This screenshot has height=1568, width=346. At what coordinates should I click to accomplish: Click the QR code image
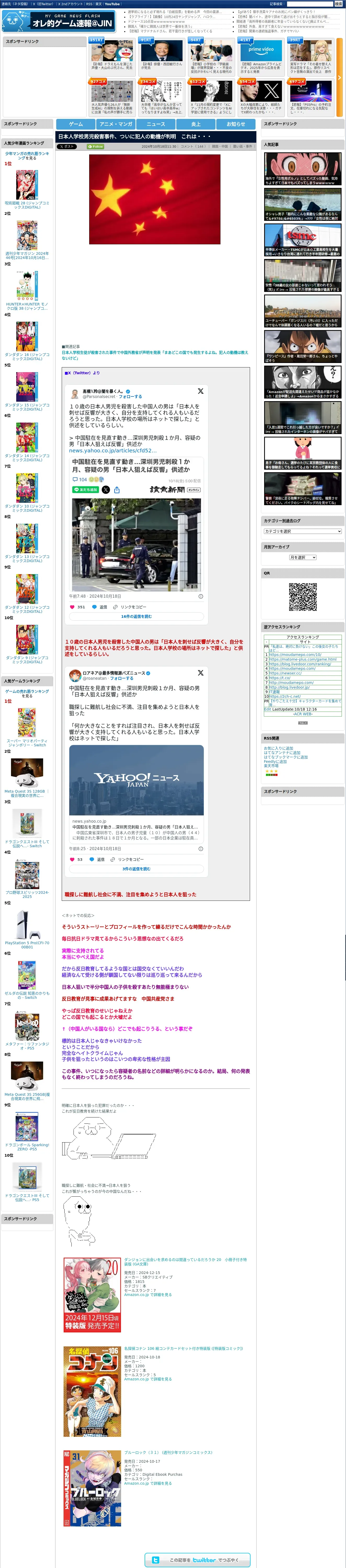[303, 597]
